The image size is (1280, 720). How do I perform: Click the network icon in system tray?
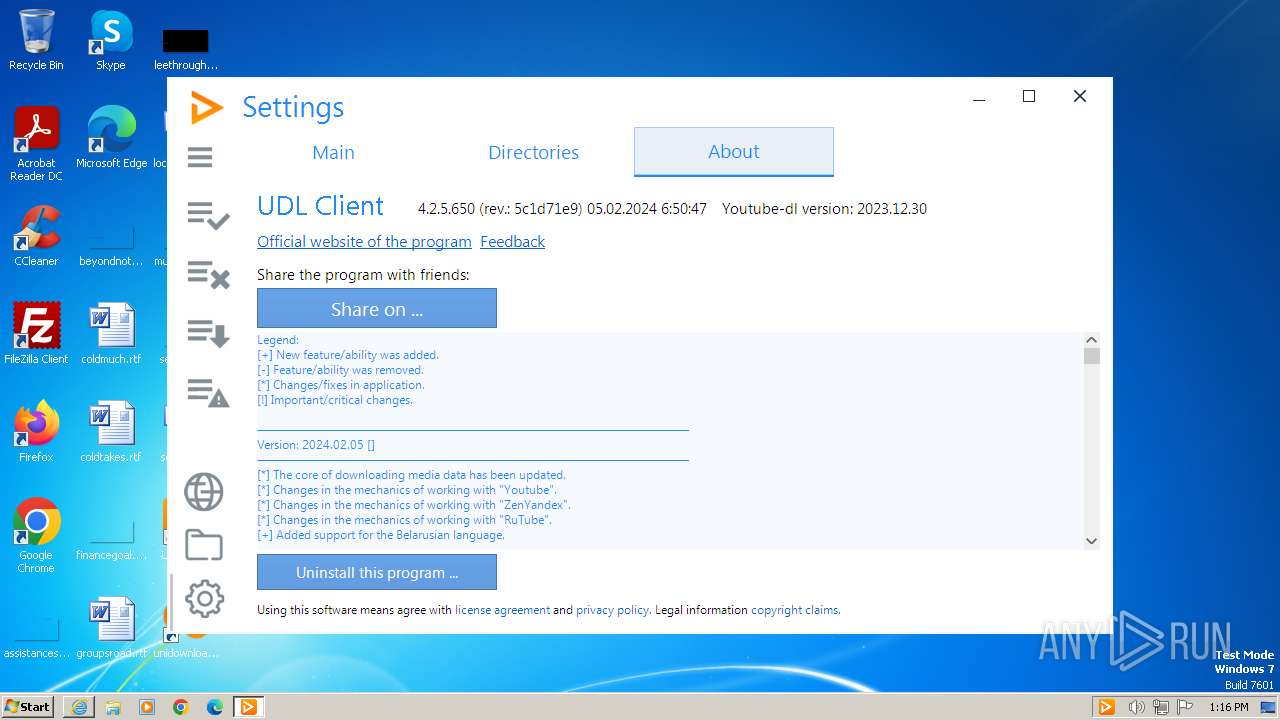1161,707
